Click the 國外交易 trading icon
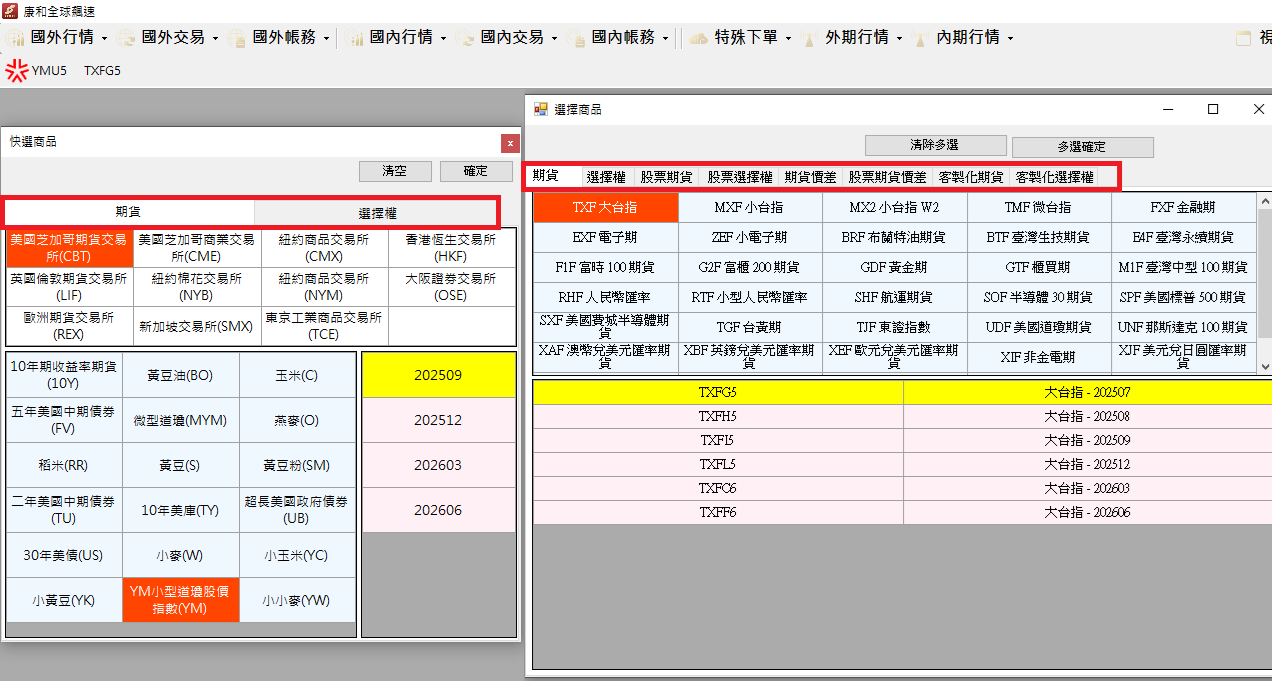The height and width of the screenshot is (681, 1272). click(x=126, y=38)
